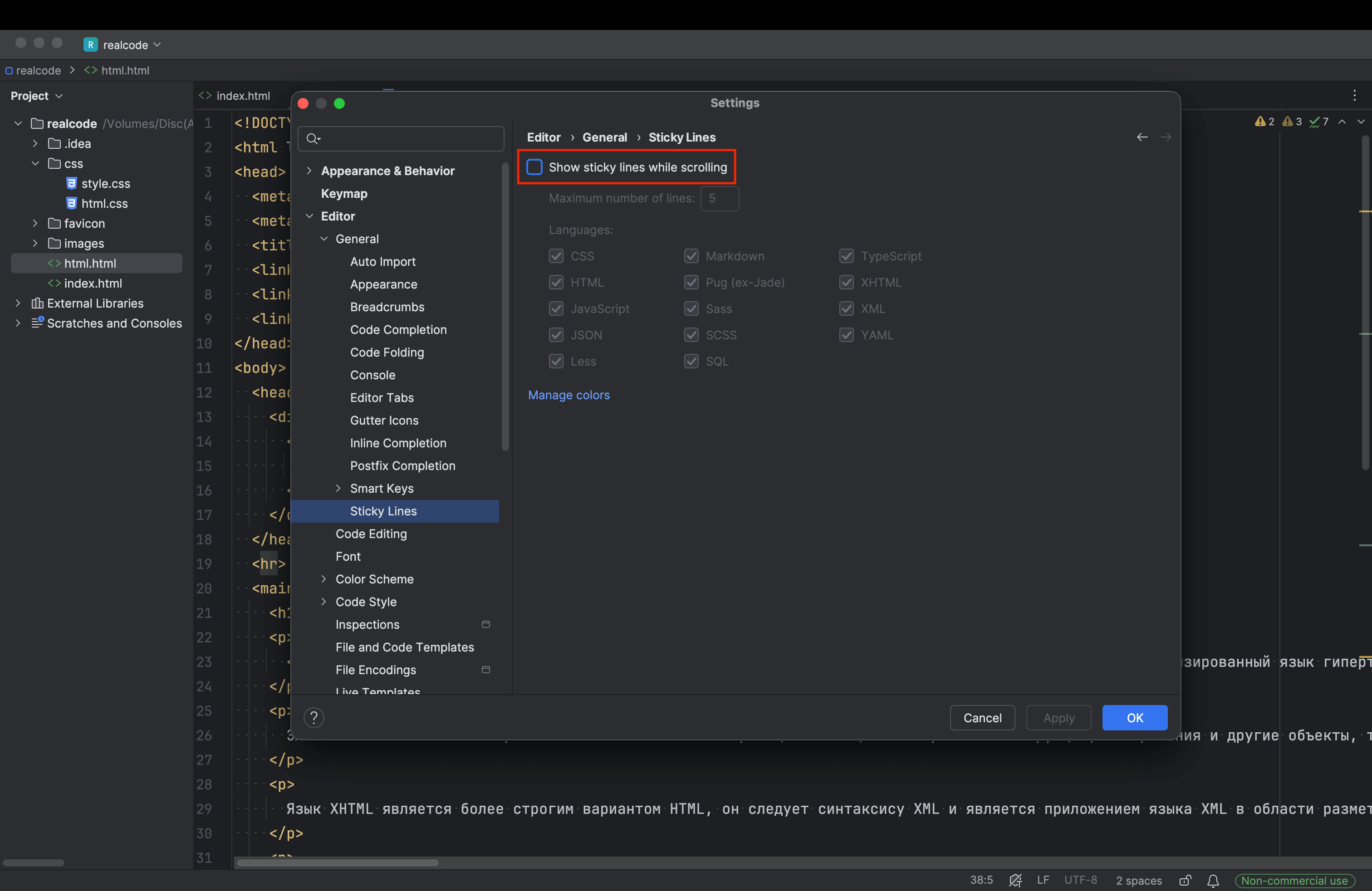Jump to the previous highlighted error arrow
1372x891 pixels.
[x=1342, y=122]
